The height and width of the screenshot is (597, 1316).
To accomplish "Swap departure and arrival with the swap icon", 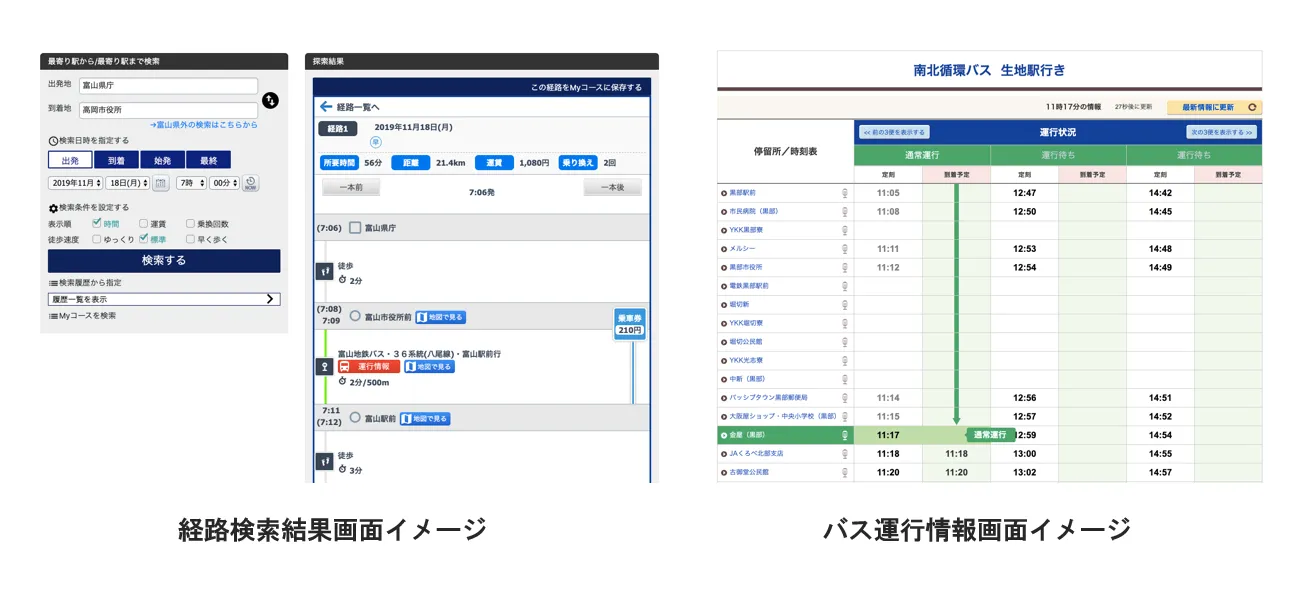I will [270, 100].
